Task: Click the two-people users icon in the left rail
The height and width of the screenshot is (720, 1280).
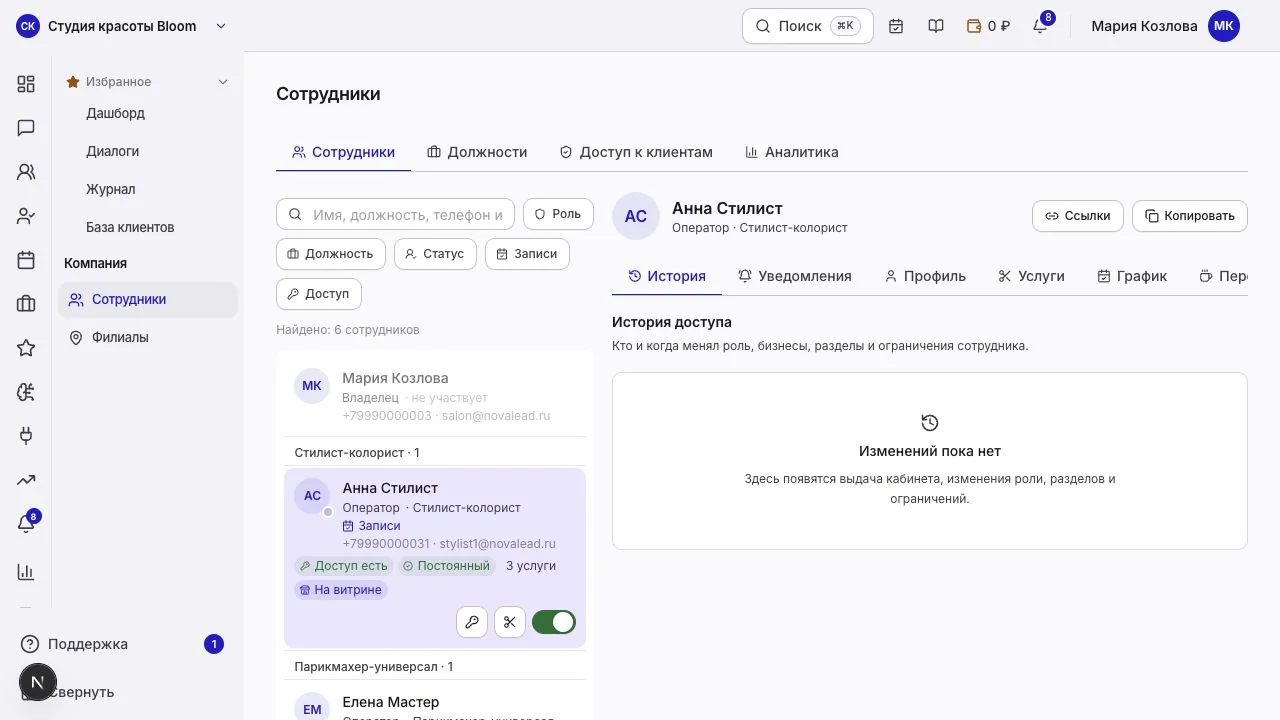Action: [26, 172]
